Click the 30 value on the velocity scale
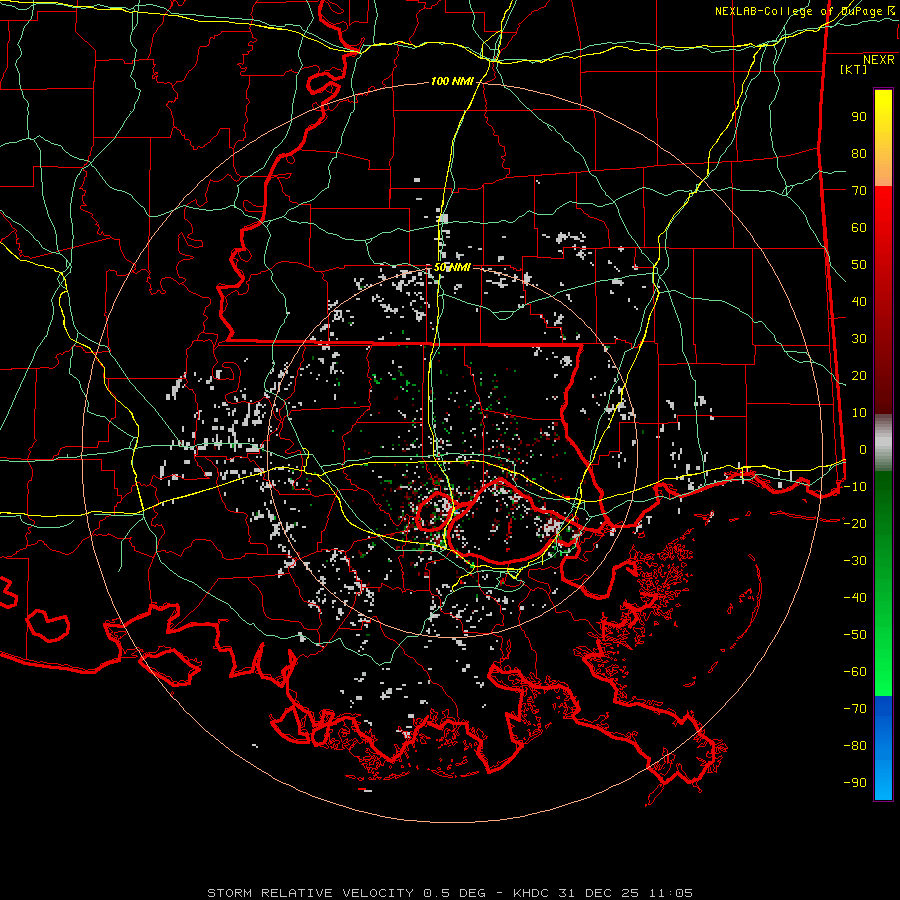 859,339
